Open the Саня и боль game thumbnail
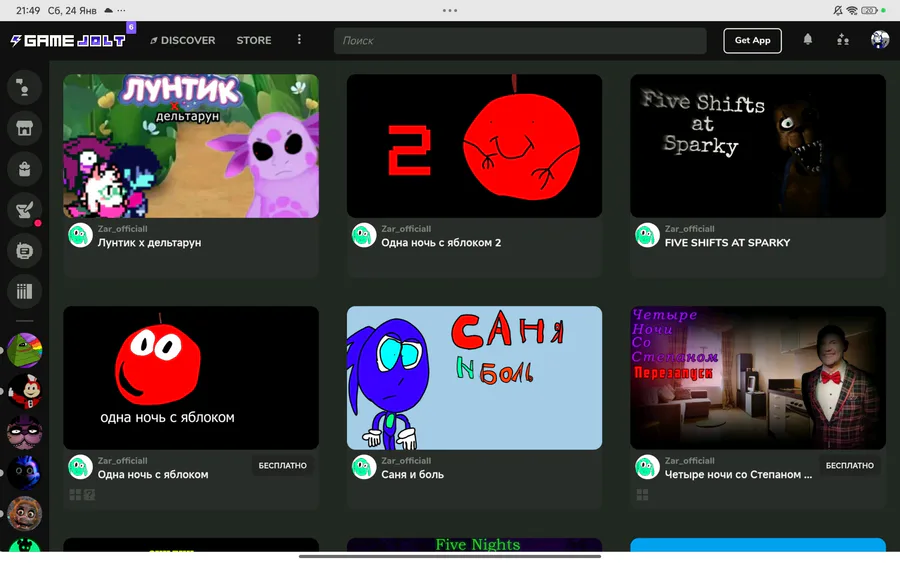 [x=474, y=378]
